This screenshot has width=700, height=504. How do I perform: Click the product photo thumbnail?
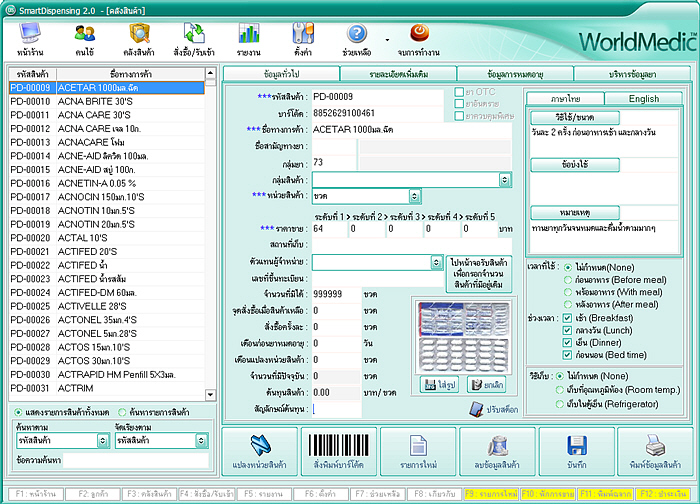tap(464, 337)
